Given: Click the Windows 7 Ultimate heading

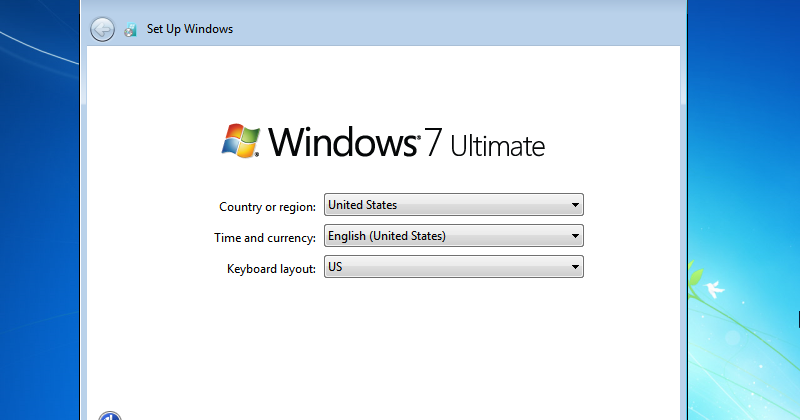Looking at the screenshot, I should click(x=407, y=142).
